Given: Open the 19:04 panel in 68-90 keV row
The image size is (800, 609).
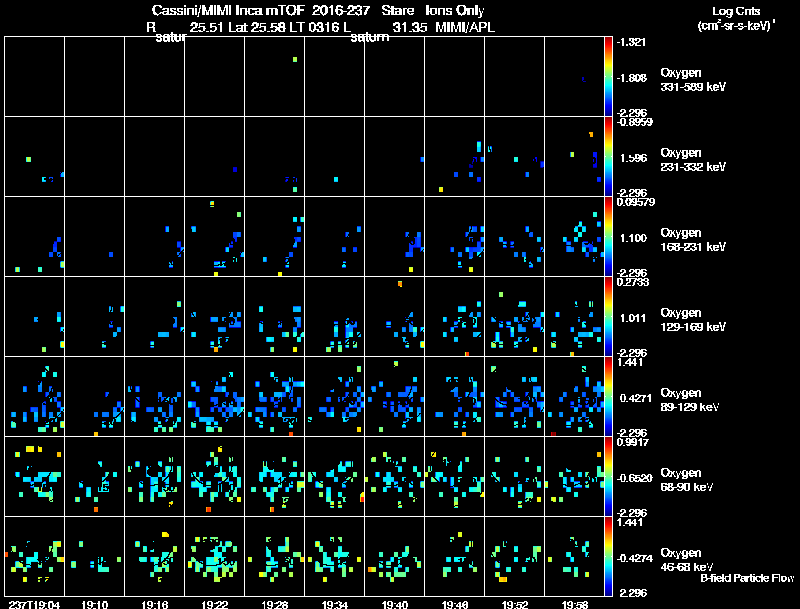Looking at the screenshot, I should (34, 476).
